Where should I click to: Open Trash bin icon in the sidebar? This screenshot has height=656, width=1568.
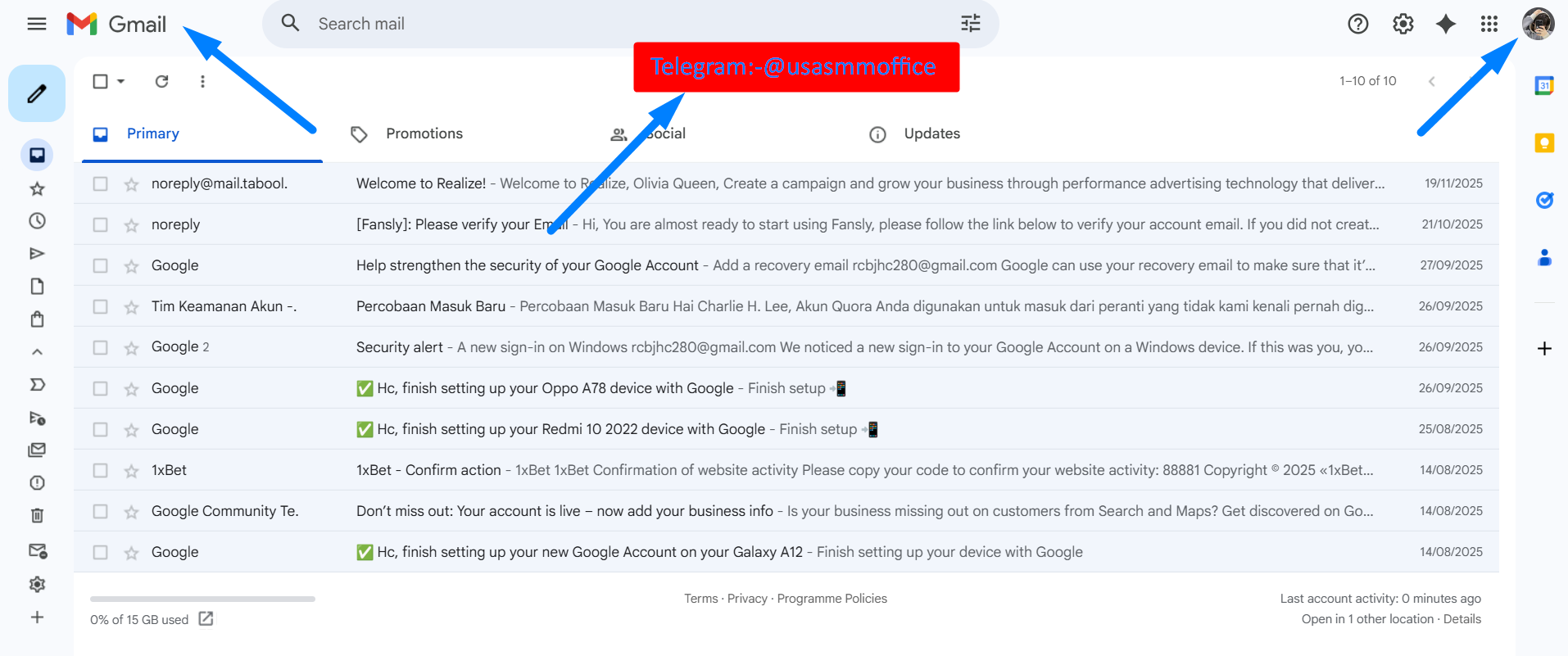[37, 516]
